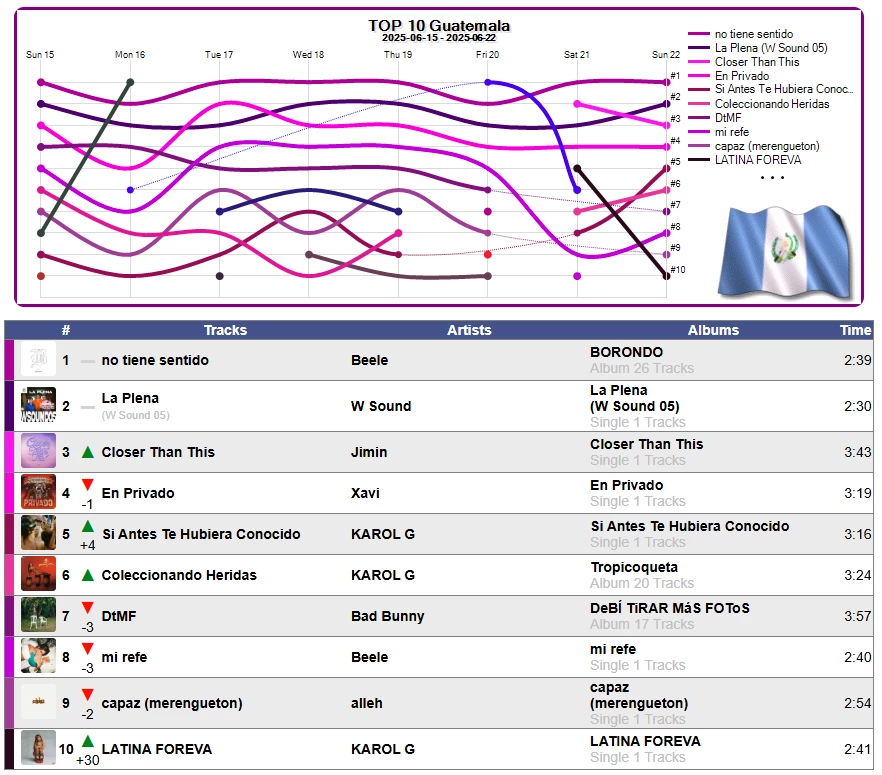
Task: Click the green up arrow for Closer Than This
Action: [87, 452]
